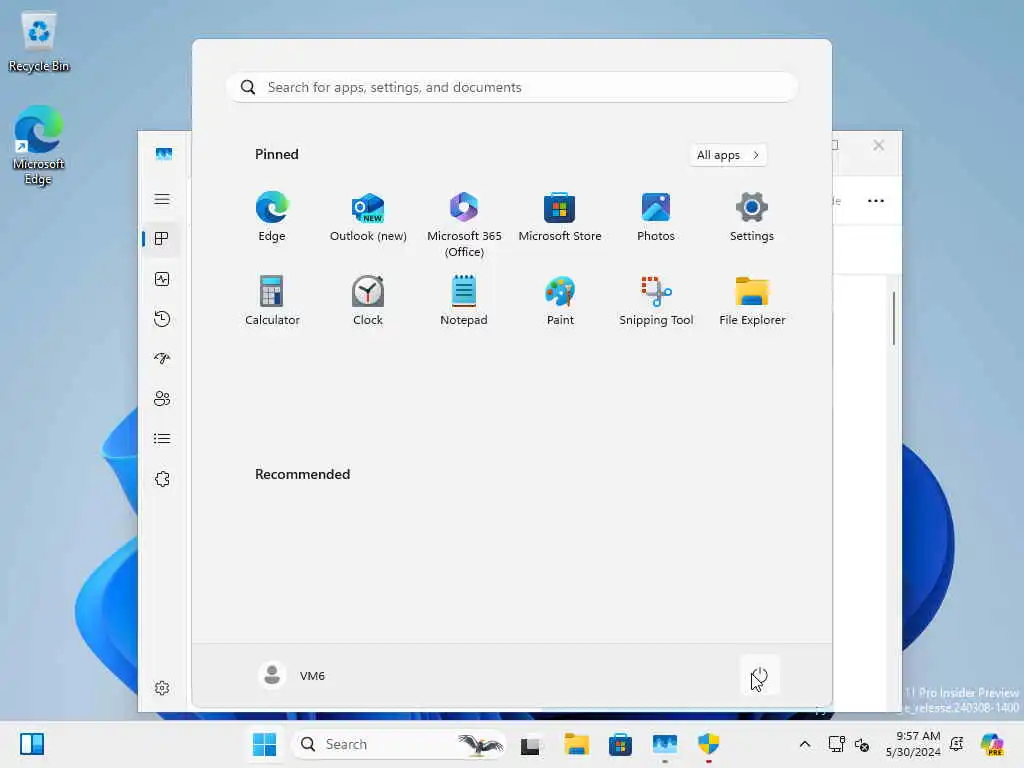Click the network tray icon
Image resolution: width=1024 pixels, height=768 pixels.
click(837, 744)
